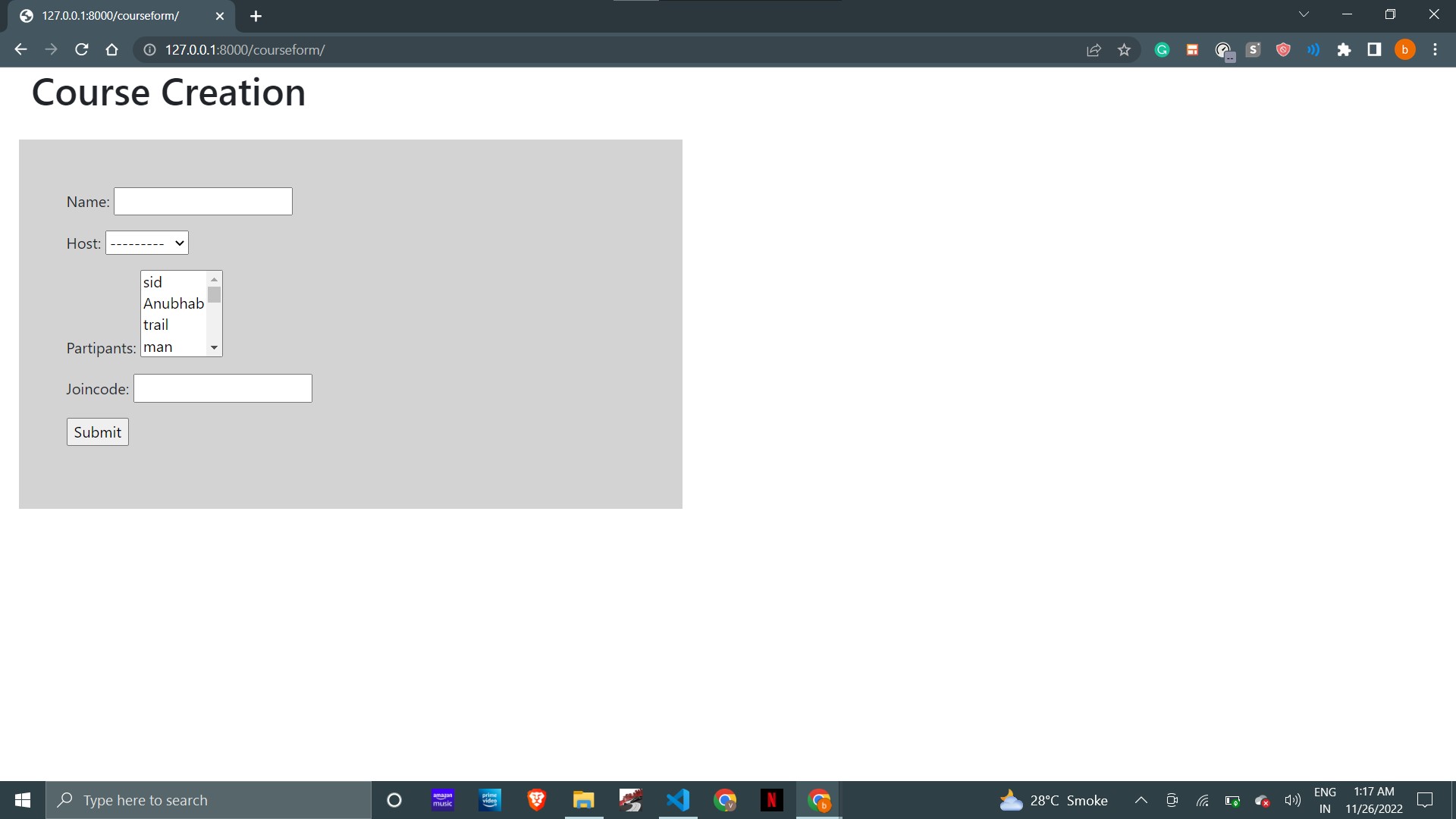Open the Chrome Extensions puzzle menu
1456x819 pixels.
coord(1345,49)
